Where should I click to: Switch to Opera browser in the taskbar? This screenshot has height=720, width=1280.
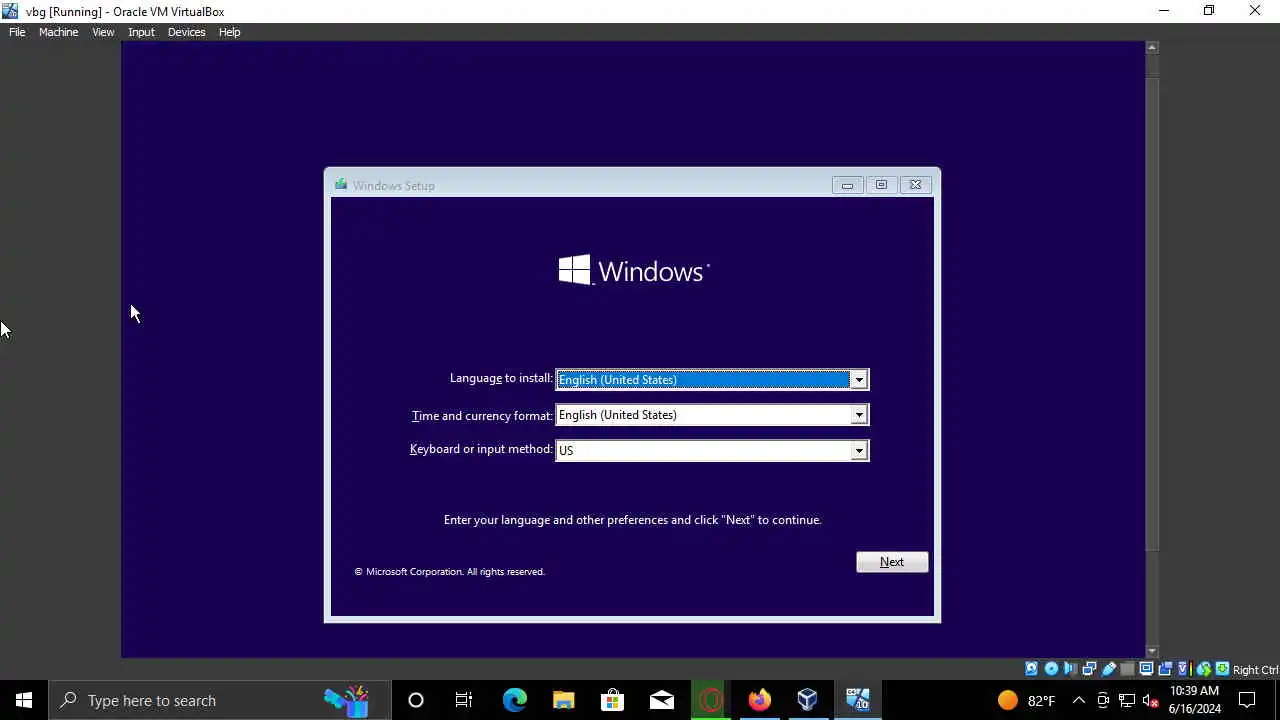pos(711,700)
